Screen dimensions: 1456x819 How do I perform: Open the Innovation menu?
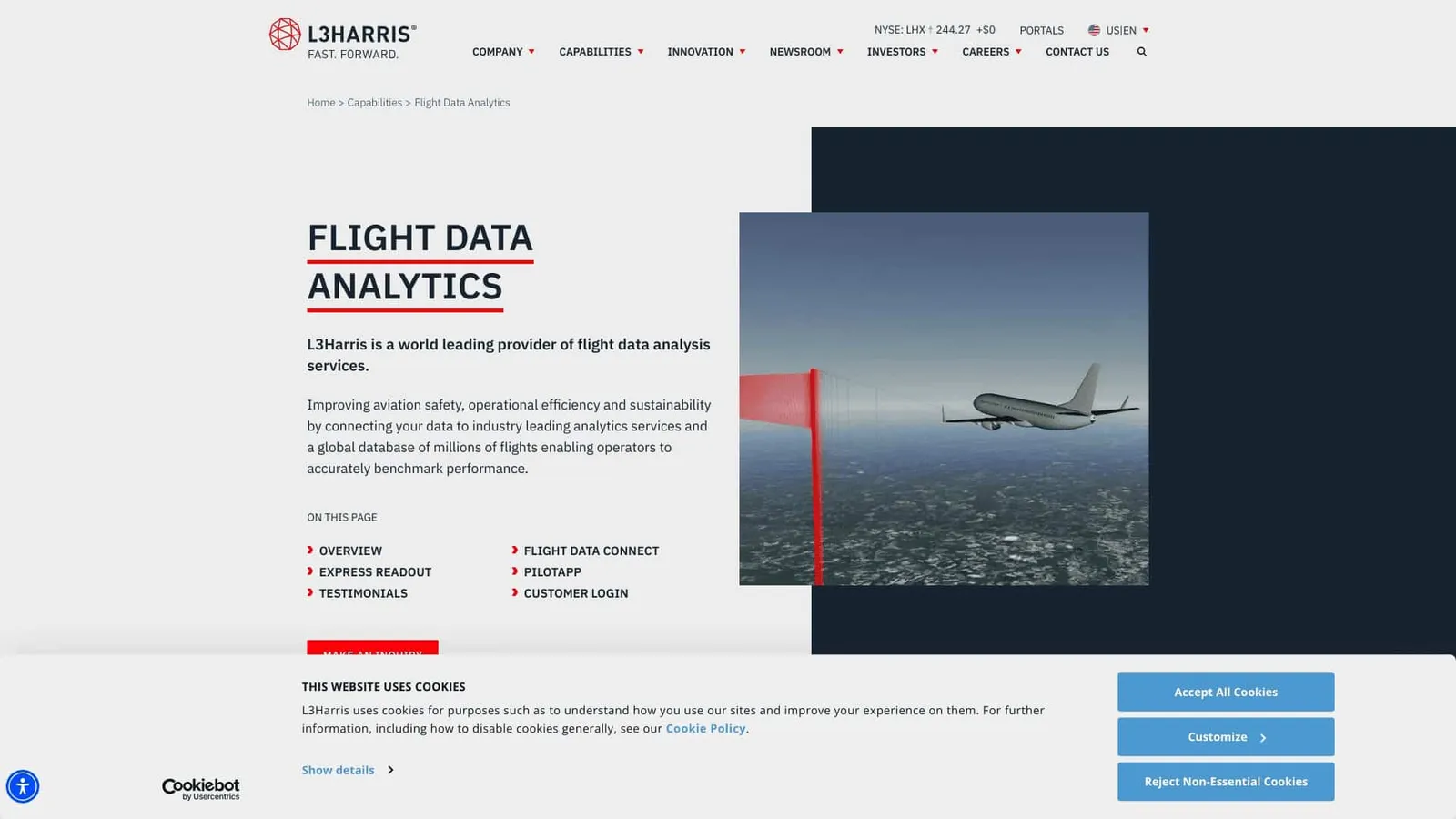[700, 52]
